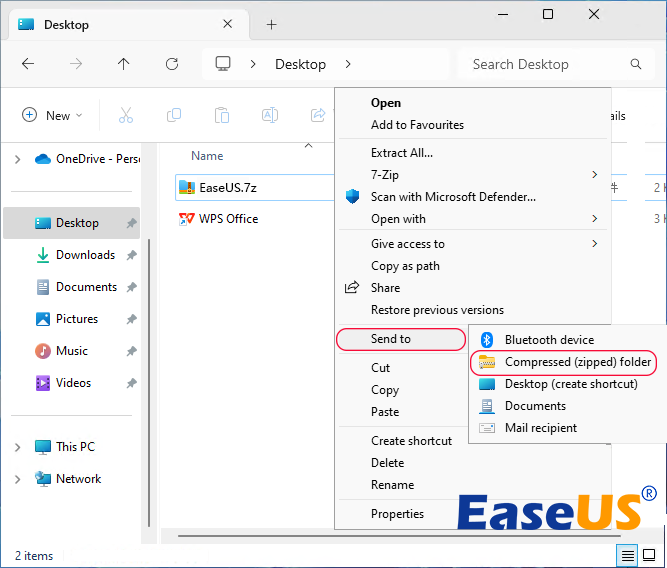Choose Delete from context menu
667x568 pixels.
tap(388, 463)
